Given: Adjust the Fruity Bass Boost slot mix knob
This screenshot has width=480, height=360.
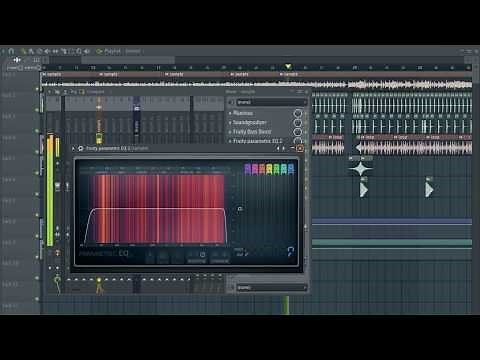Looking at the screenshot, I should pyautogui.click(x=297, y=132).
